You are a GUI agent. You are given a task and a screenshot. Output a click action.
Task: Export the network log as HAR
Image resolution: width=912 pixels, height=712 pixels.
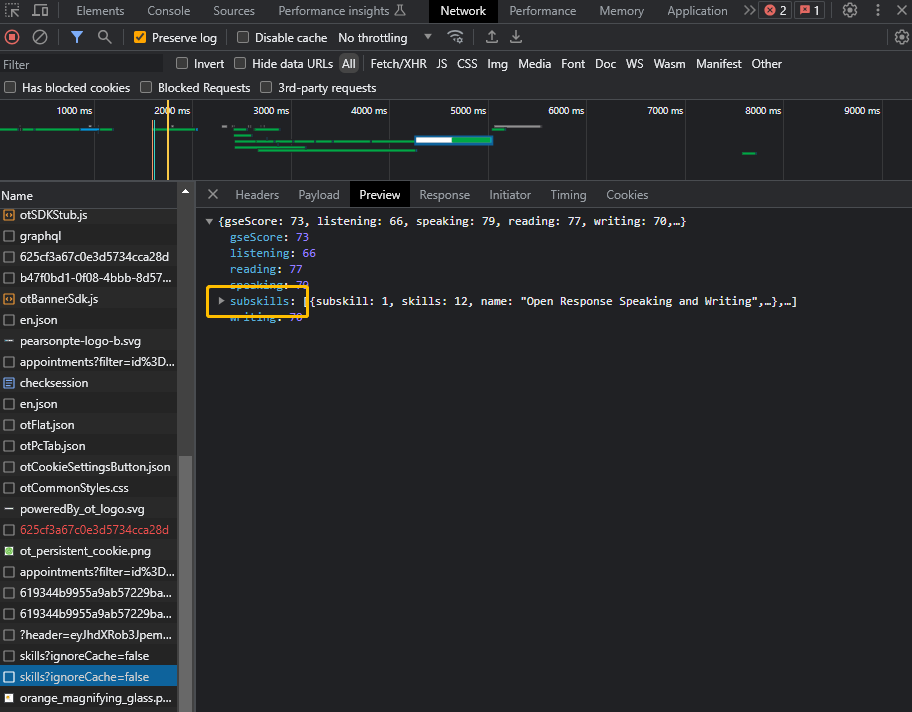516,36
